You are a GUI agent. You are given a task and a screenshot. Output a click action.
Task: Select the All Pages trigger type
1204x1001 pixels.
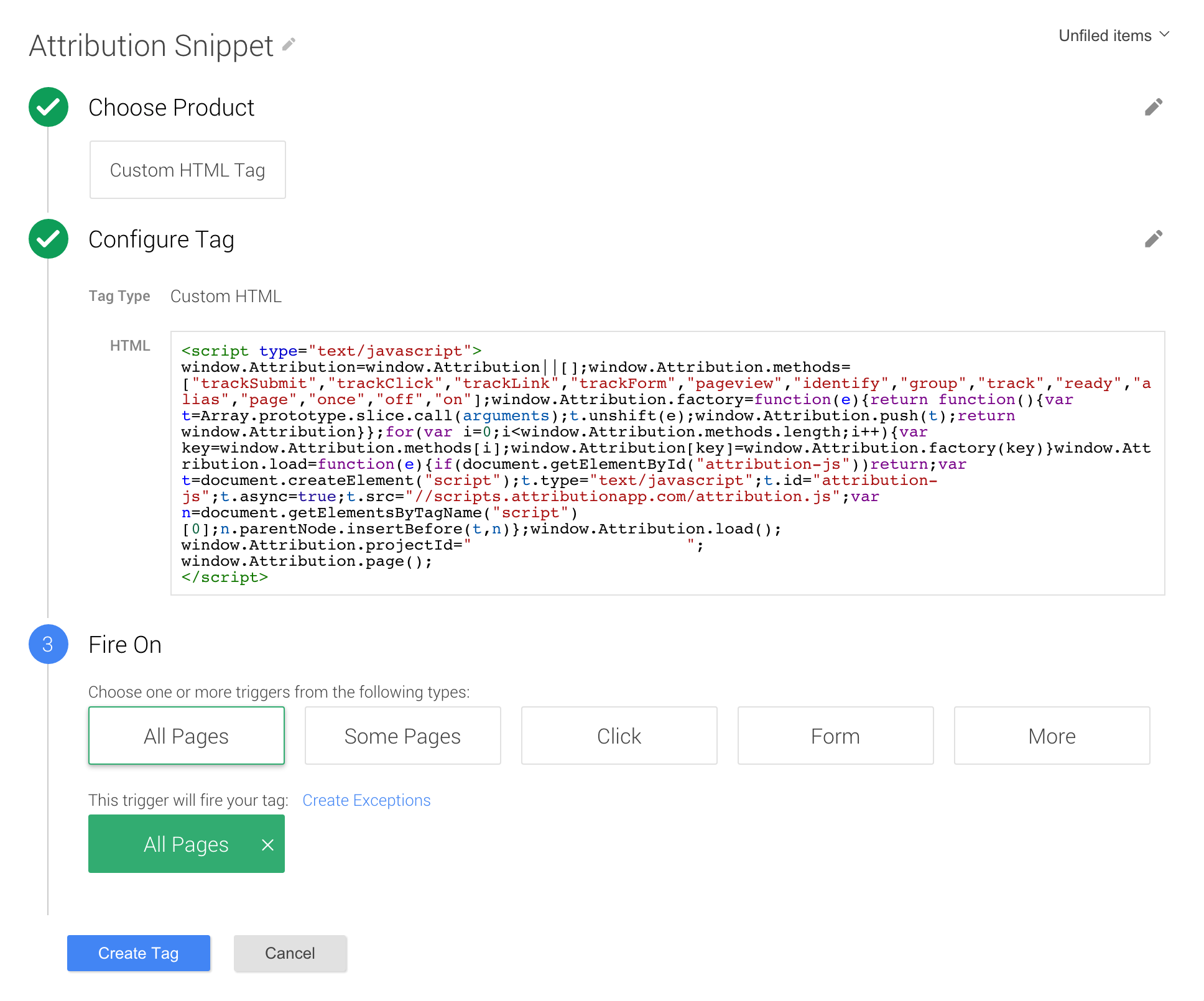(x=187, y=736)
